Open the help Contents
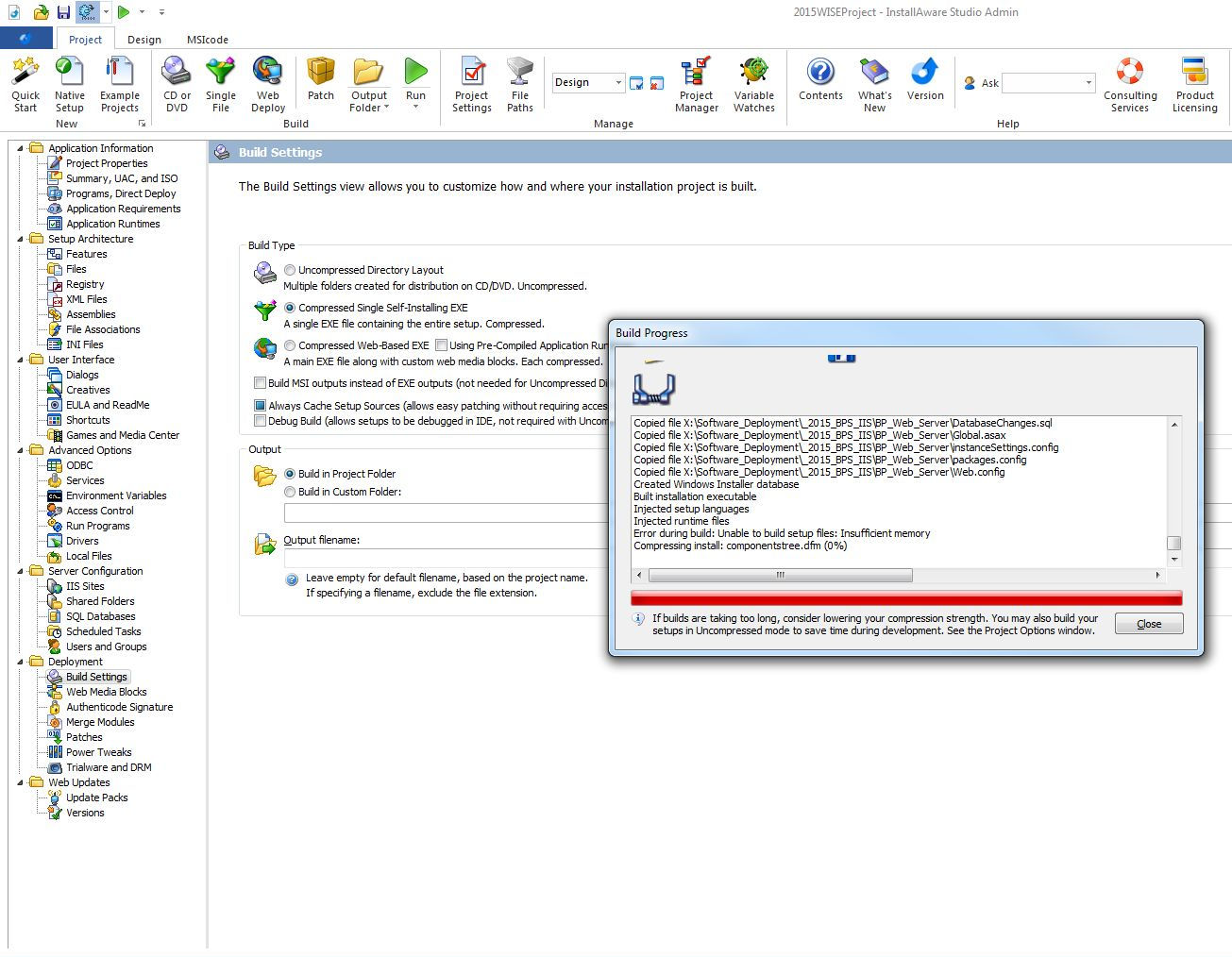 (x=820, y=79)
